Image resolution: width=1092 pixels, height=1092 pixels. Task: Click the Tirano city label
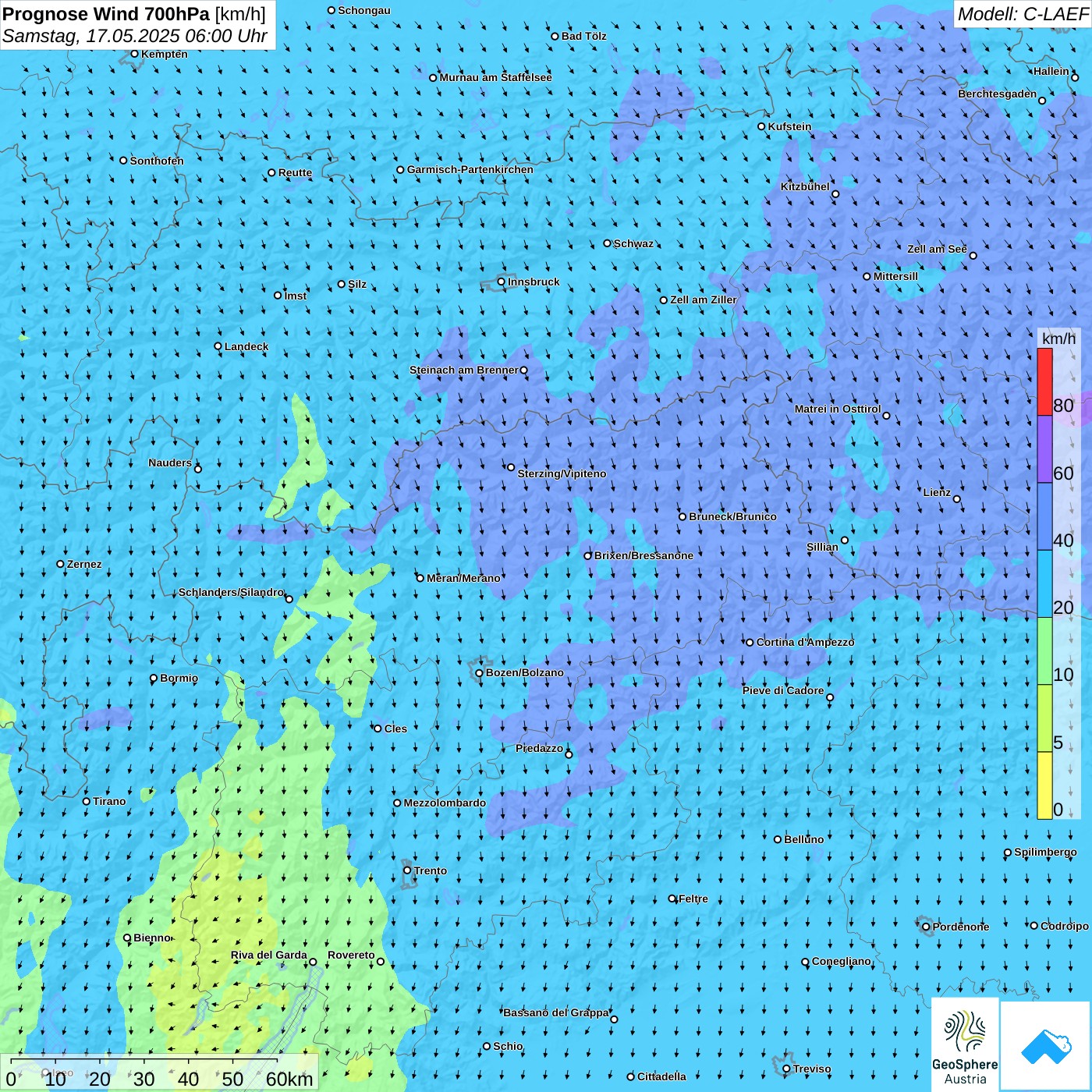(109, 801)
